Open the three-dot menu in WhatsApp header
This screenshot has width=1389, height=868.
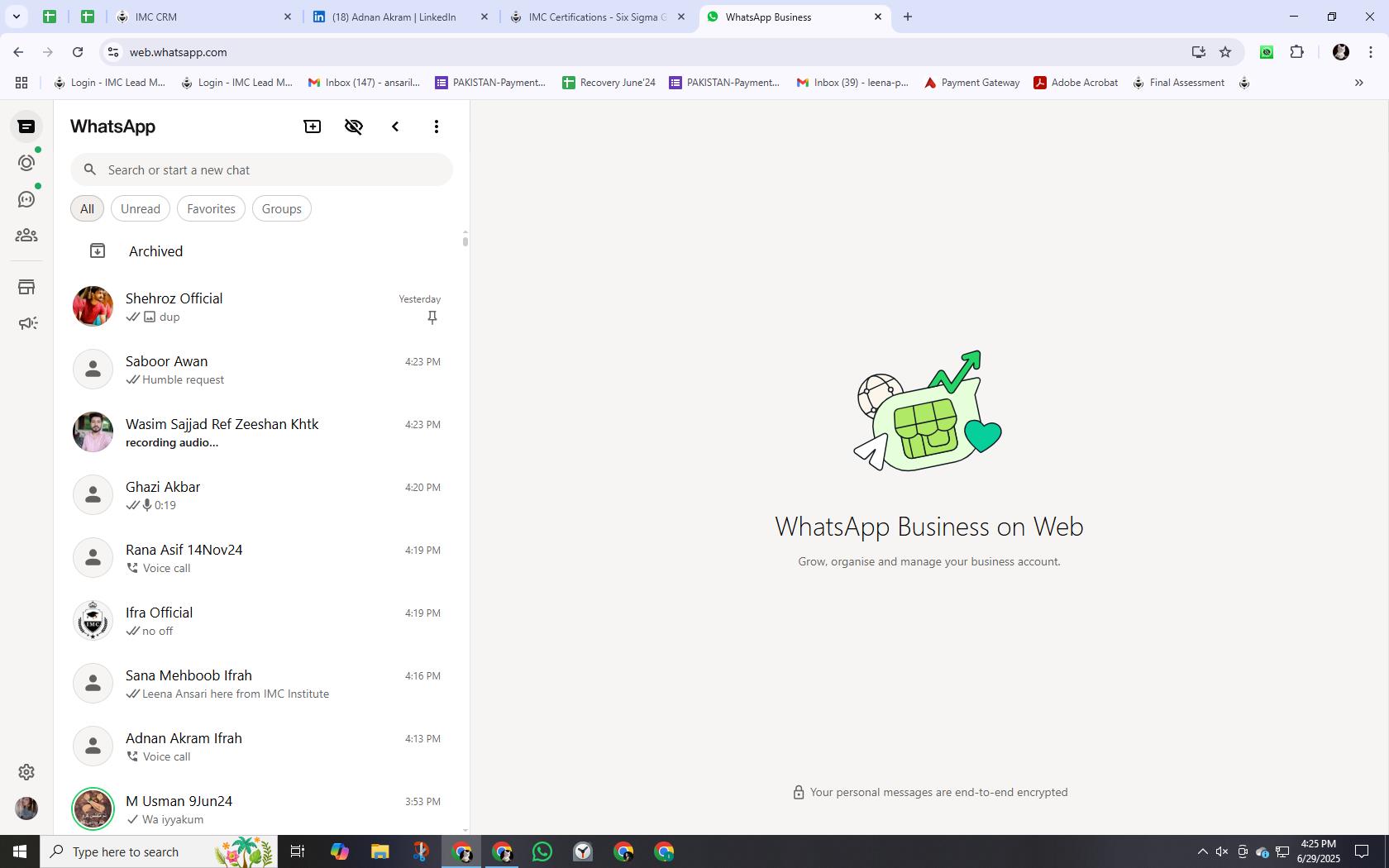[437, 126]
